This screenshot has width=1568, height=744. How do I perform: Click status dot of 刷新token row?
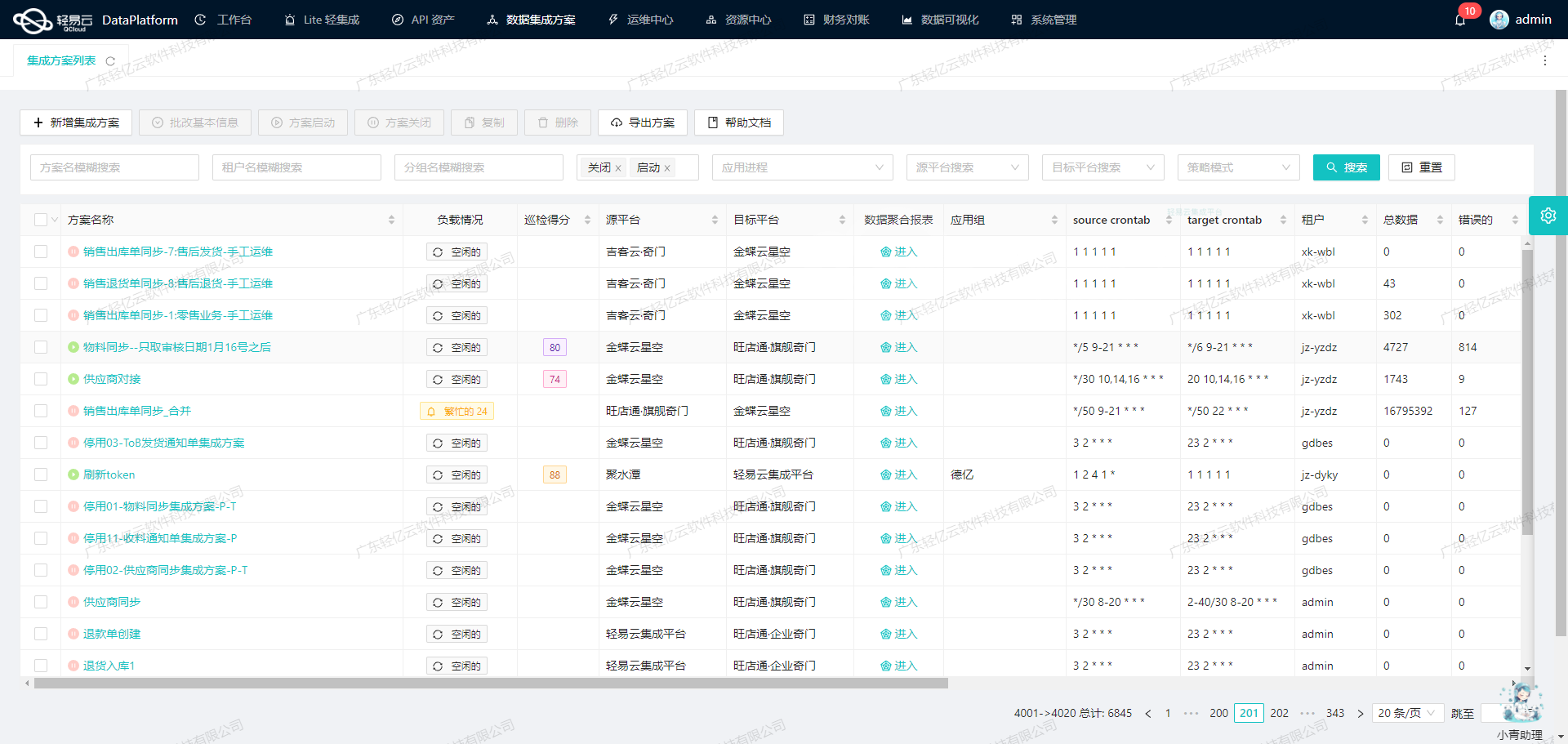73,474
